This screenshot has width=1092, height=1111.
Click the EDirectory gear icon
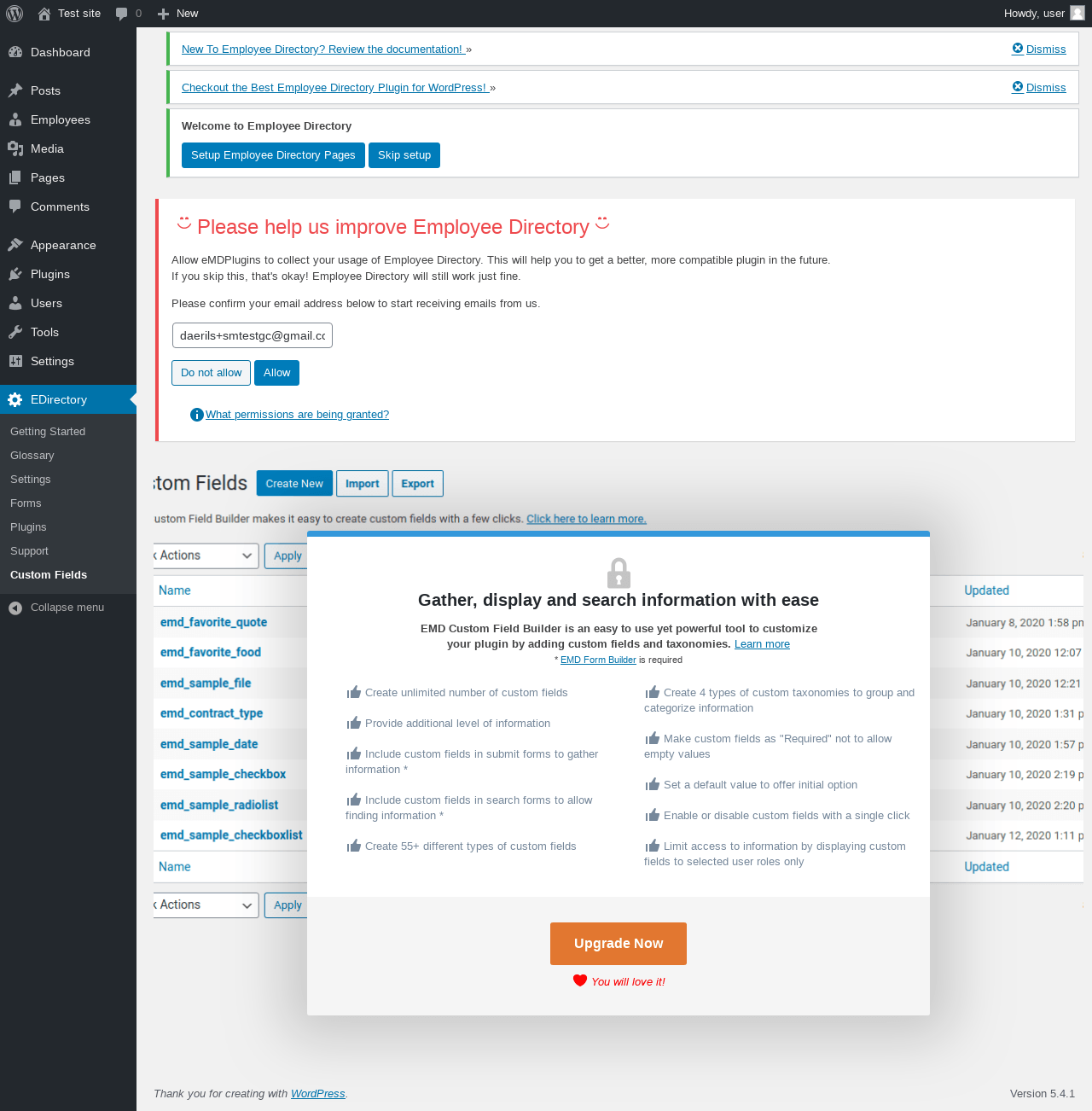click(15, 399)
